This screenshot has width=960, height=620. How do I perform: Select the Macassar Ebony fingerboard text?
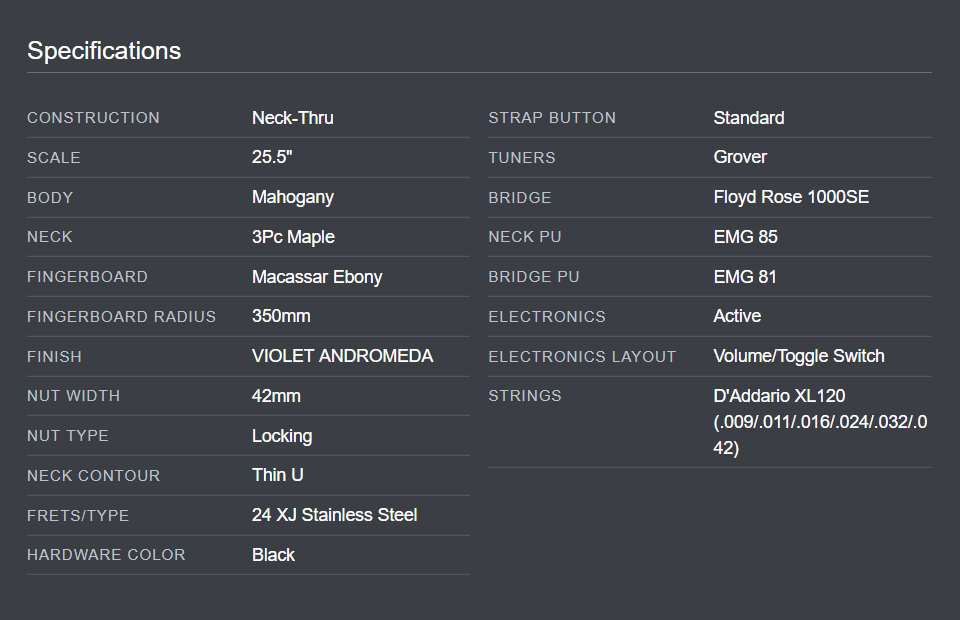317,277
